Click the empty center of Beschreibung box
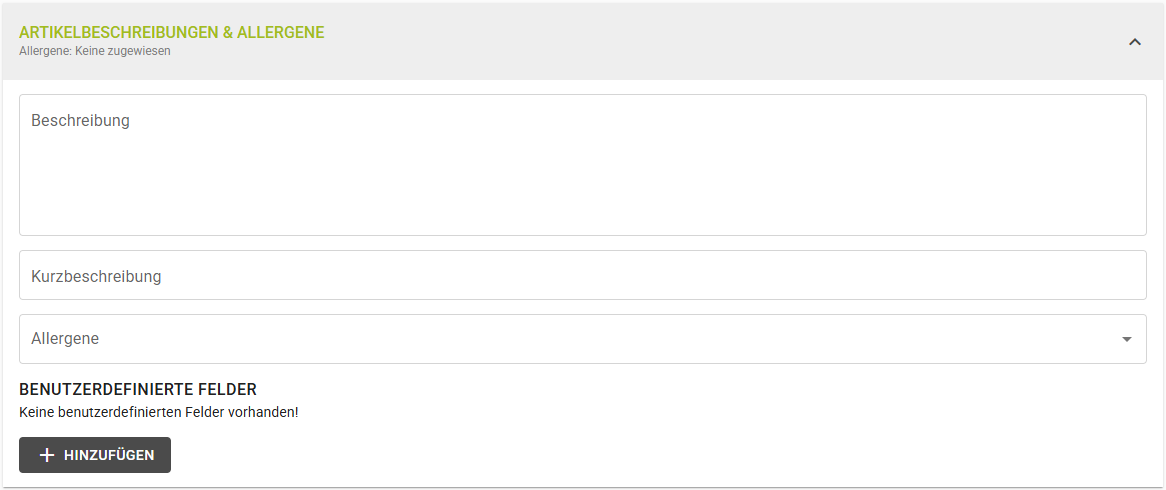1166x490 pixels. [x=582, y=170]
